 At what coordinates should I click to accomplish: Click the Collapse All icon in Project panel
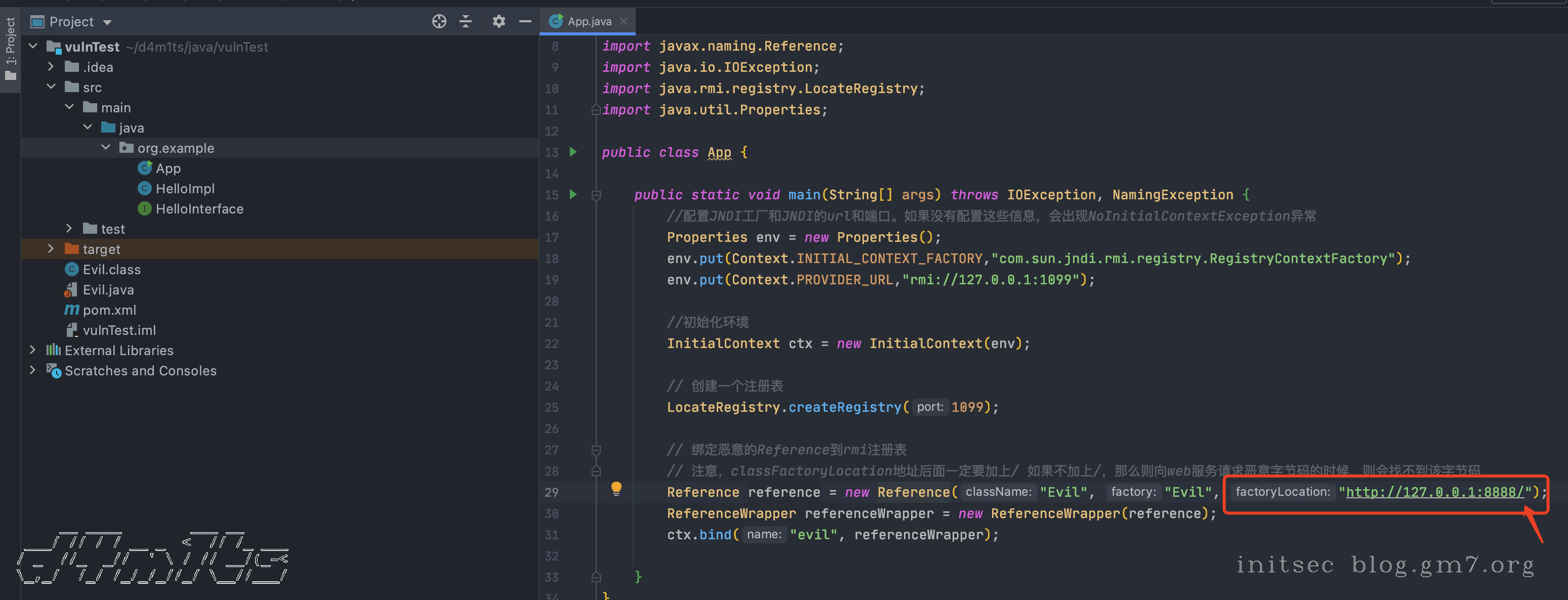pyautogui.click(x=466, y=21)
